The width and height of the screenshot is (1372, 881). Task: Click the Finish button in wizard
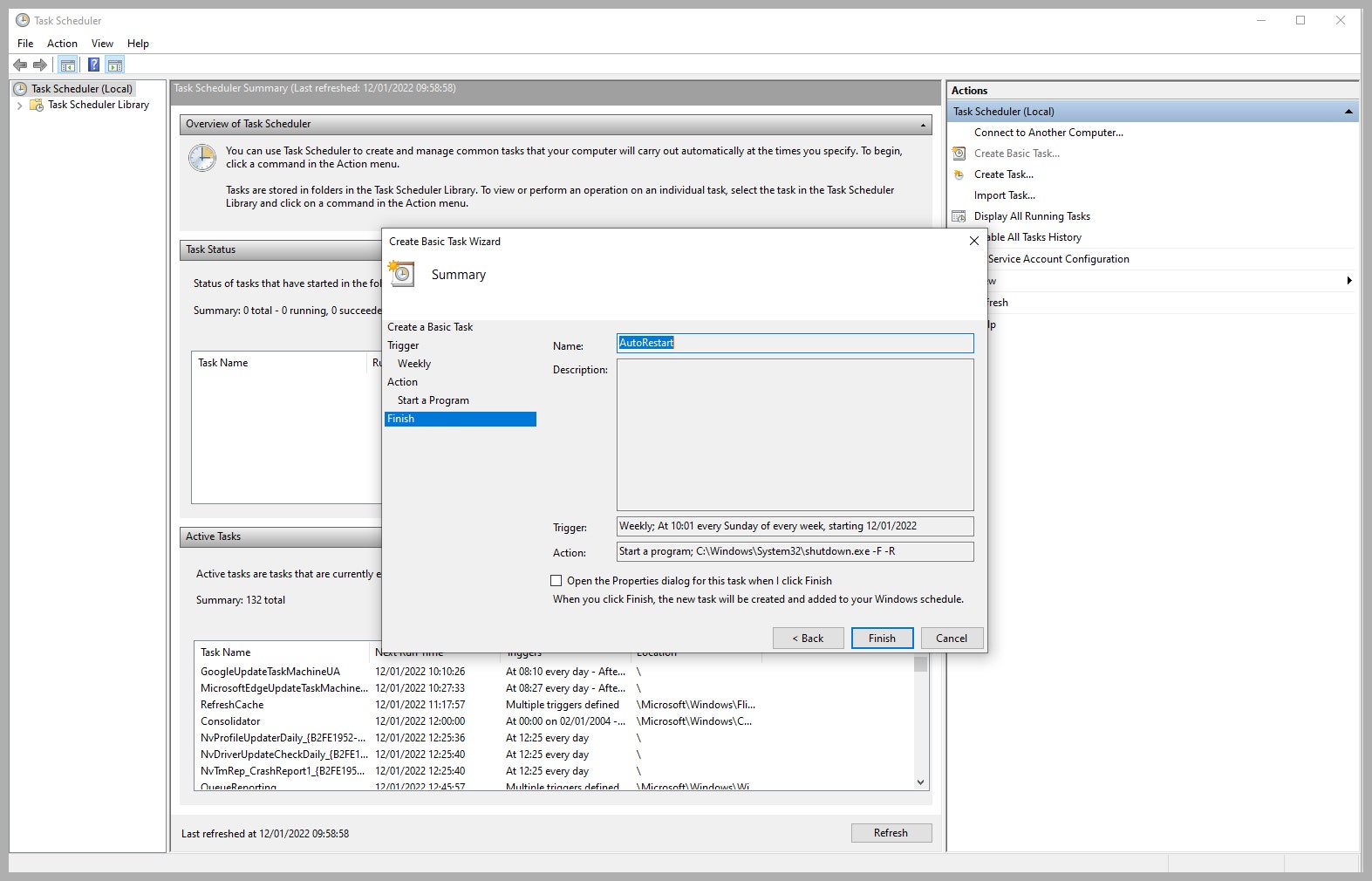coord(882,639)
